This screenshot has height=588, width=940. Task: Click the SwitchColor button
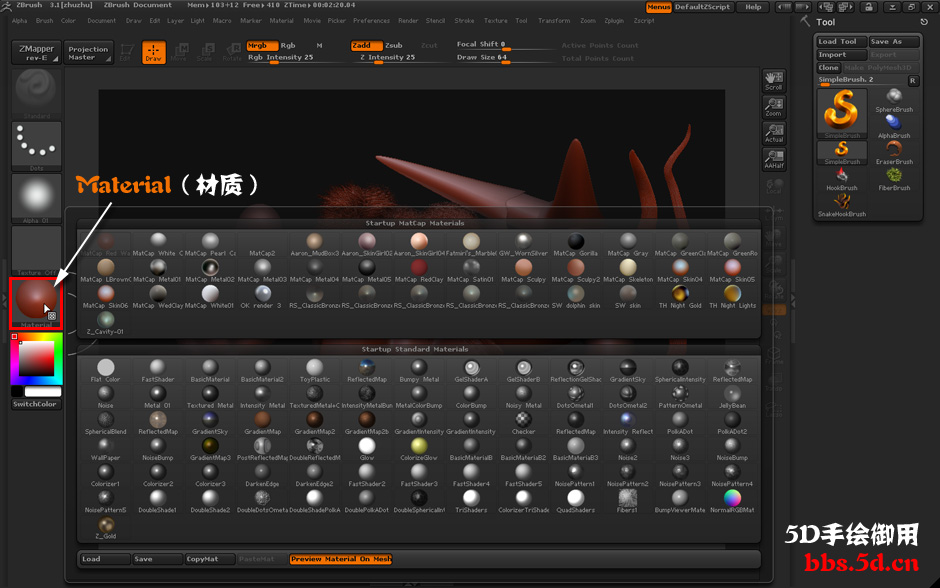[36, 404]
